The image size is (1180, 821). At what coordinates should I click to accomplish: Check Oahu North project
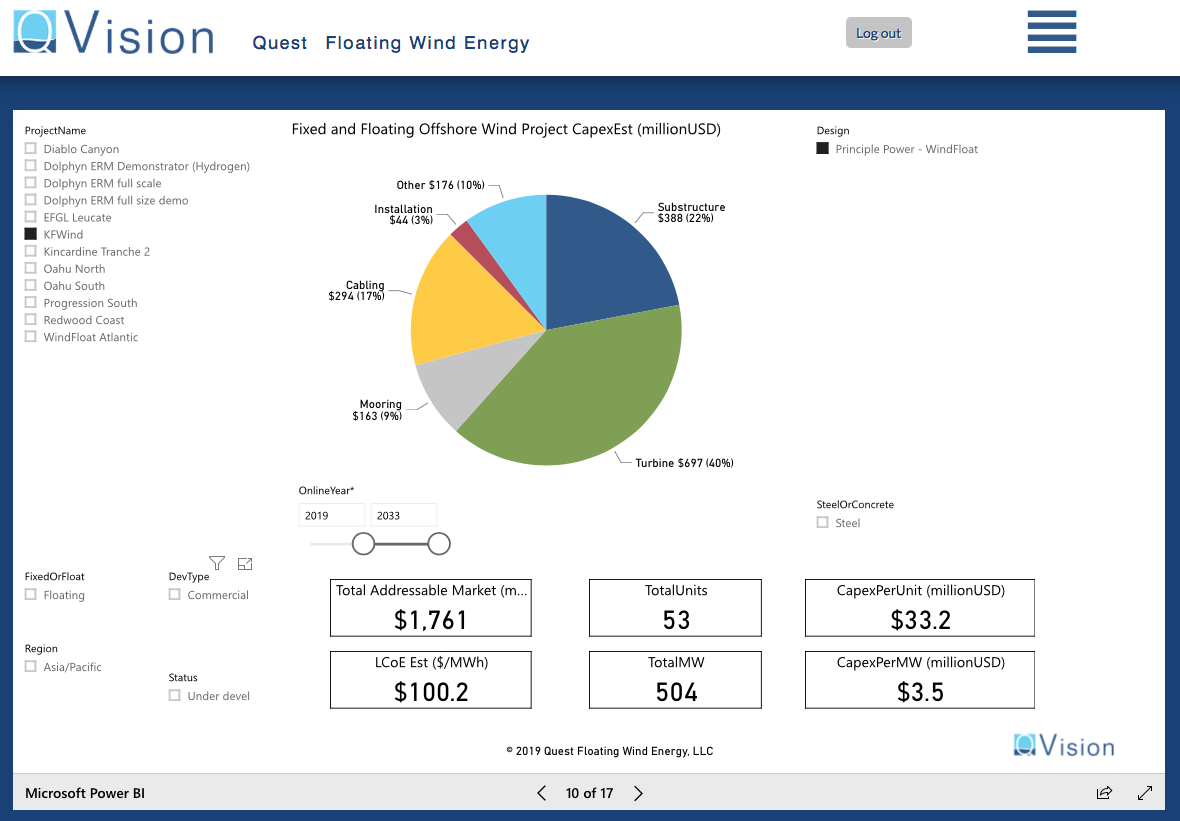coord(31,268)
